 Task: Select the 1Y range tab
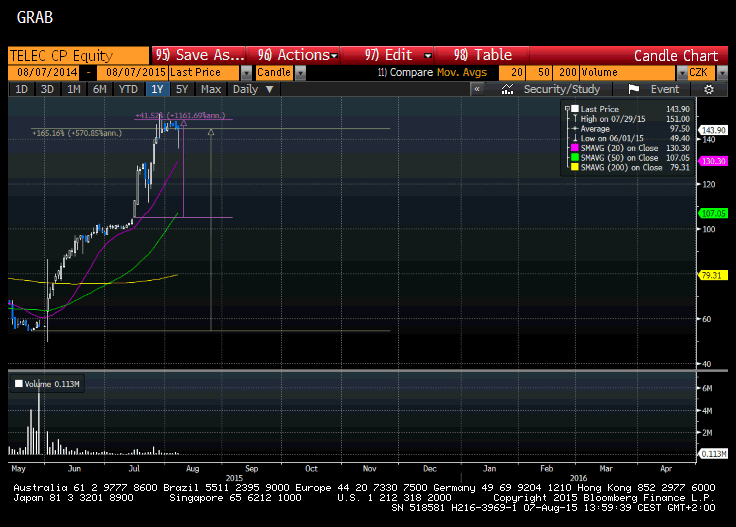coord(157,89)
